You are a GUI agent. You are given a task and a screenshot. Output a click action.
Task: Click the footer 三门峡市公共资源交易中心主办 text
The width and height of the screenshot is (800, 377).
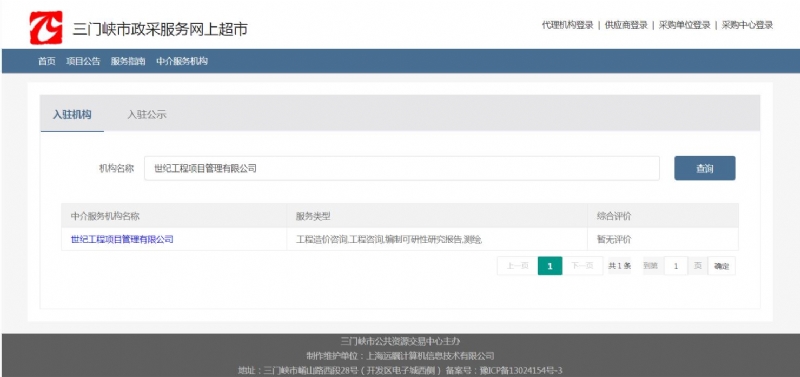(x=400, y=341)
